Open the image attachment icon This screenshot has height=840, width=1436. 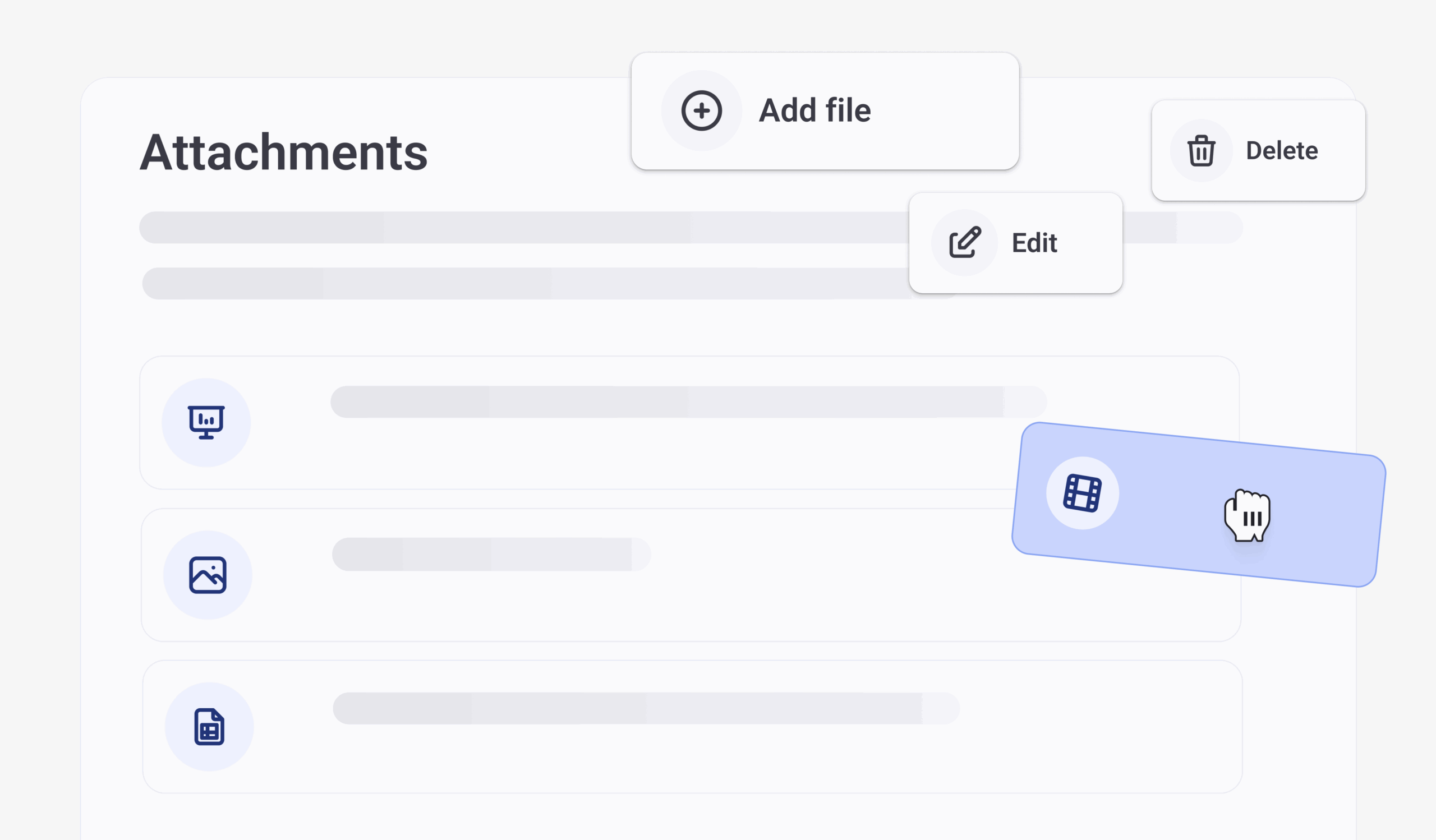pyautogui.click(x=208, y=575)
